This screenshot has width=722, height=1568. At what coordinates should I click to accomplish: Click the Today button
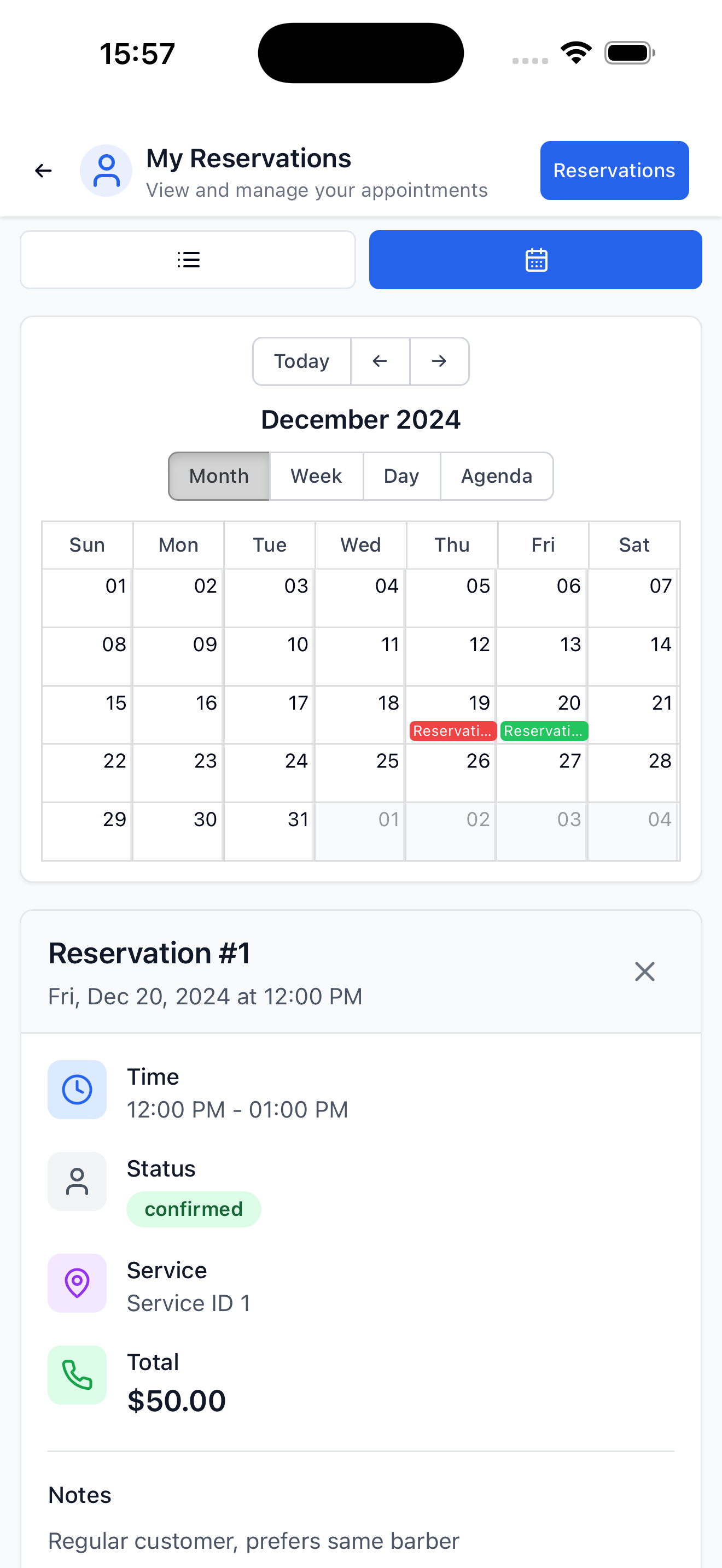tap(301, 361)
